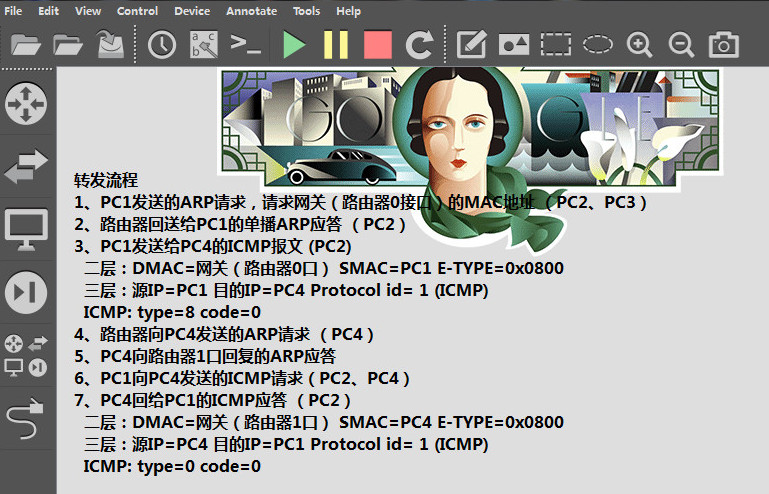
Task: Click the zoom in magnifier
Action: [x=639, y=45]
